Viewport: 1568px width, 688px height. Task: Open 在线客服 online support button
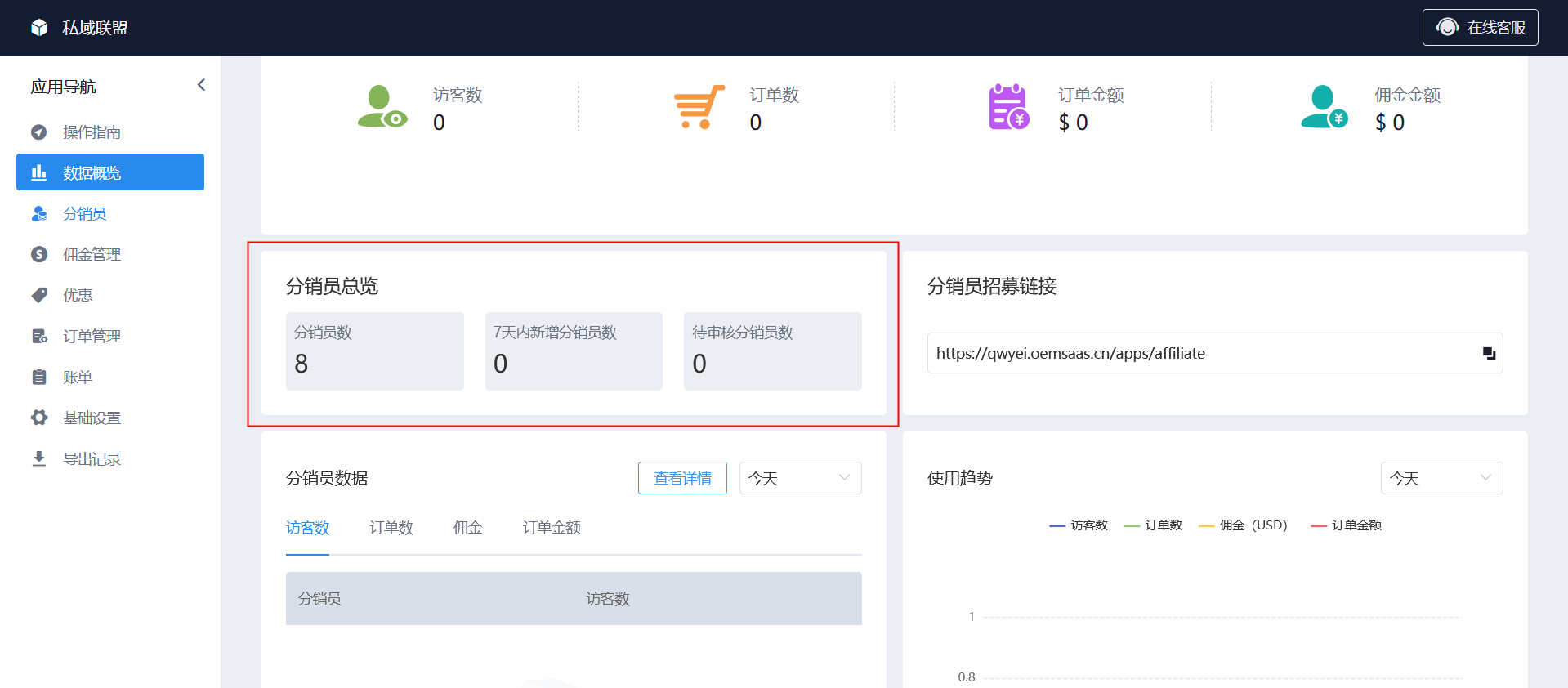pyautogui.click(x=1480, y=27)
